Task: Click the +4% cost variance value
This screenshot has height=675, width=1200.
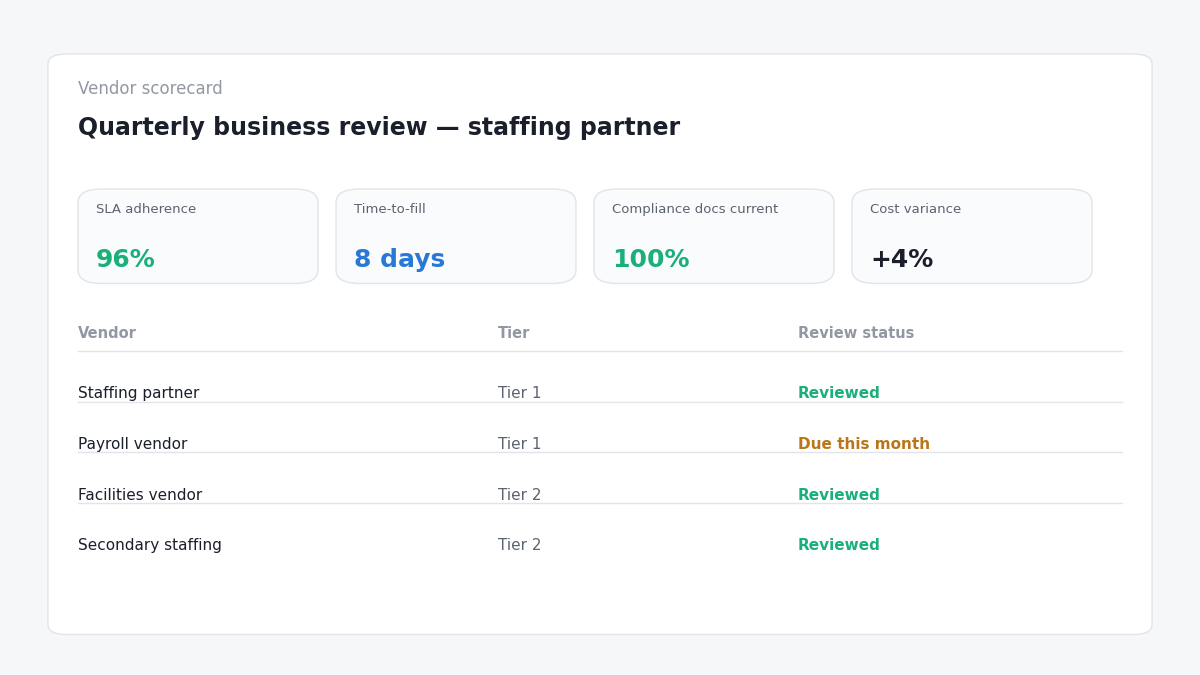Action: pos(902,260)
